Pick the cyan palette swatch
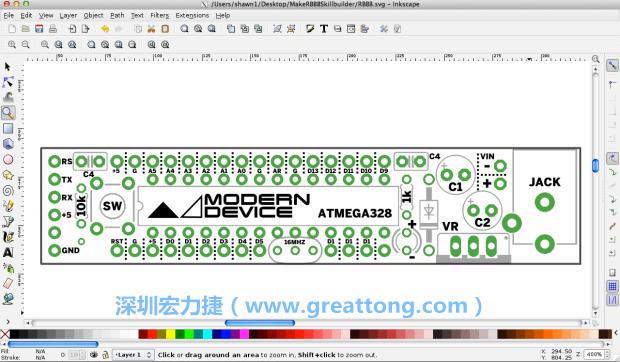620x362 pixels. point(208,334)
